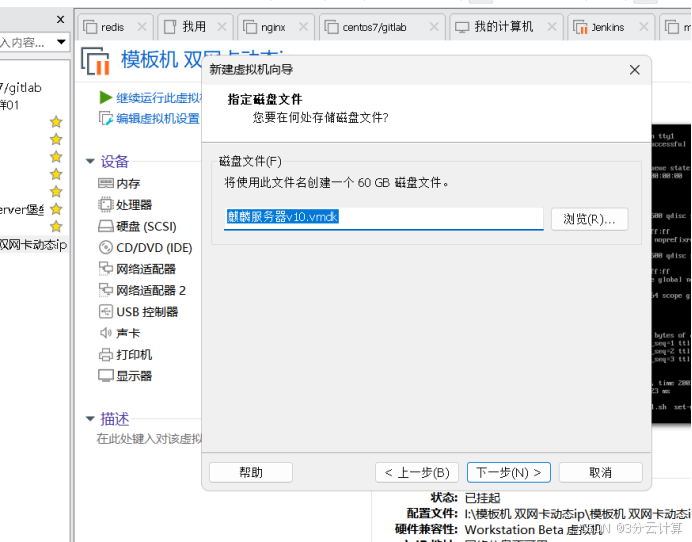Open the 继续运行此虚拟机 link
The height and width of the screenshot is (542, 692).
point(159,98)
